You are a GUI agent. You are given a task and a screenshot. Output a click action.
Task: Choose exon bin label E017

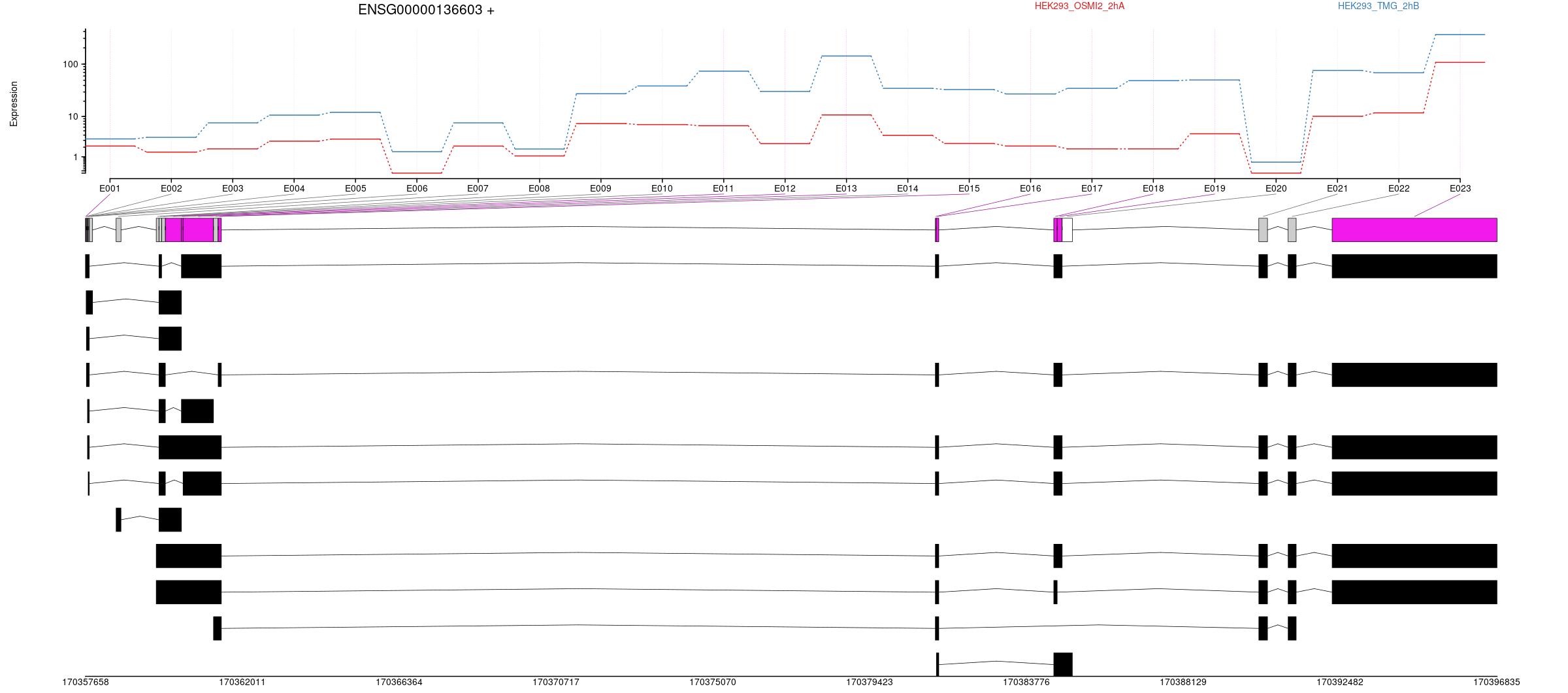[x=1092, y=188]
